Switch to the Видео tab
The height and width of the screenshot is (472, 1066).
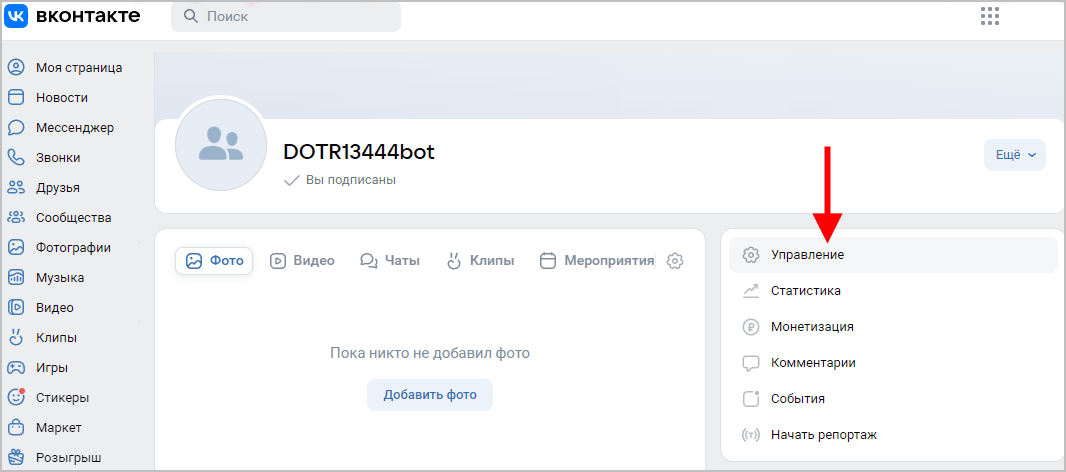302,260
